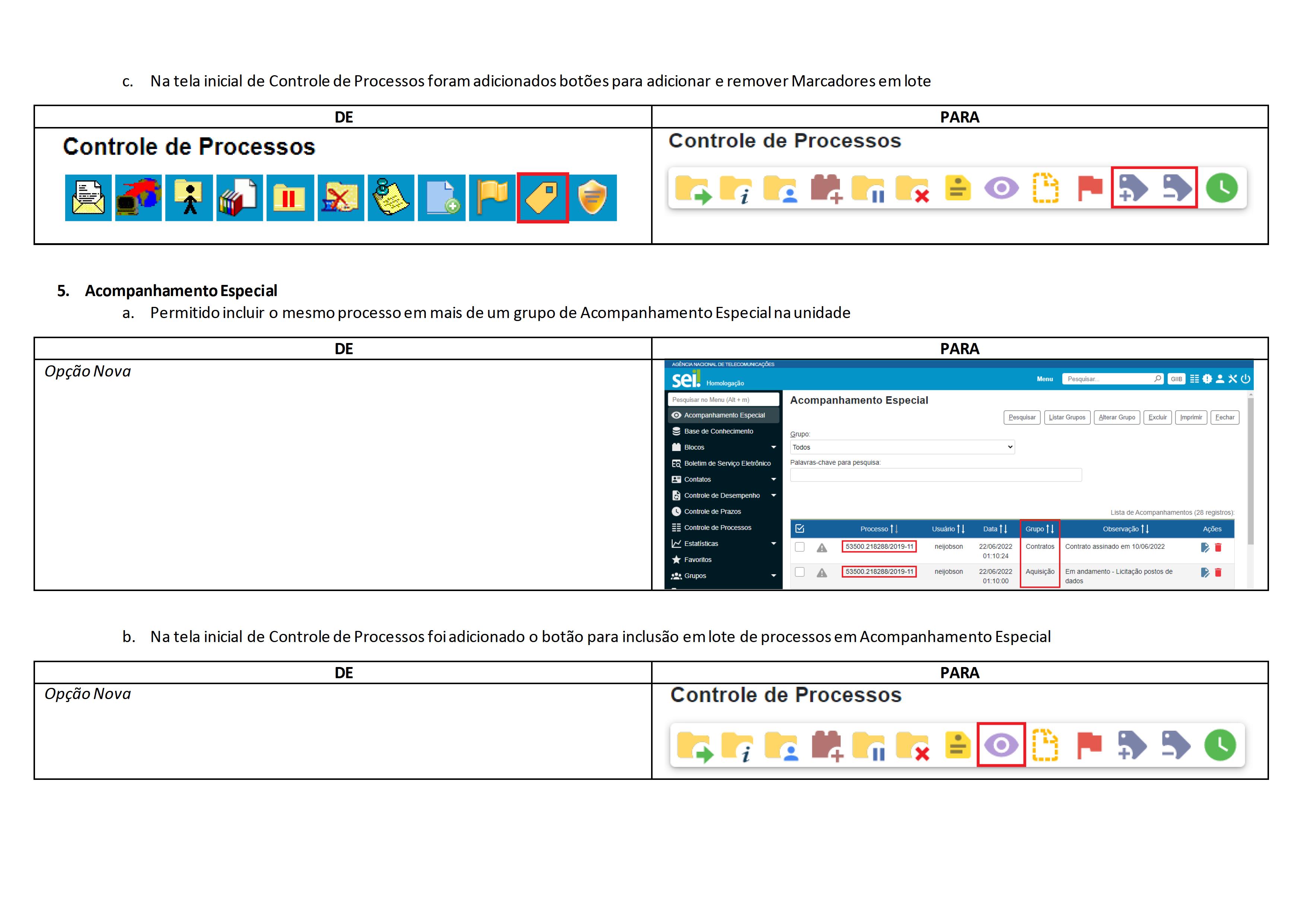This screenshot has width=1307, height=924.
Task: Click the tools/settings icon in SEI header
Action: click(1233, 379)
